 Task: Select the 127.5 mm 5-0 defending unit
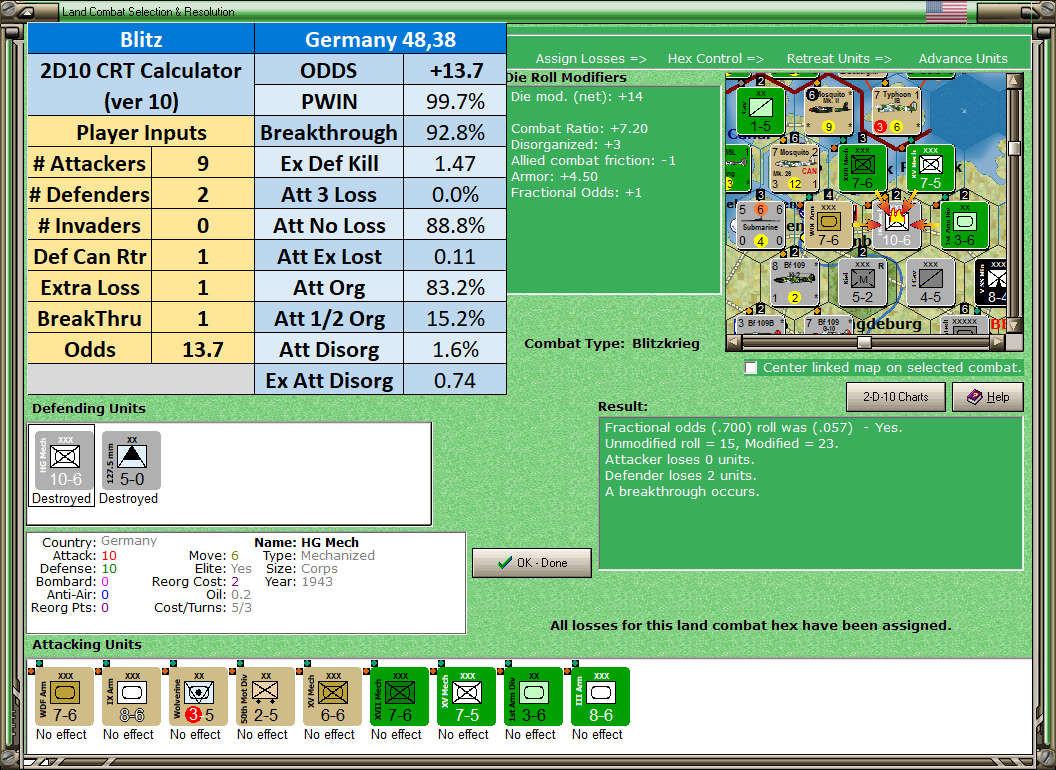(131, 461)
